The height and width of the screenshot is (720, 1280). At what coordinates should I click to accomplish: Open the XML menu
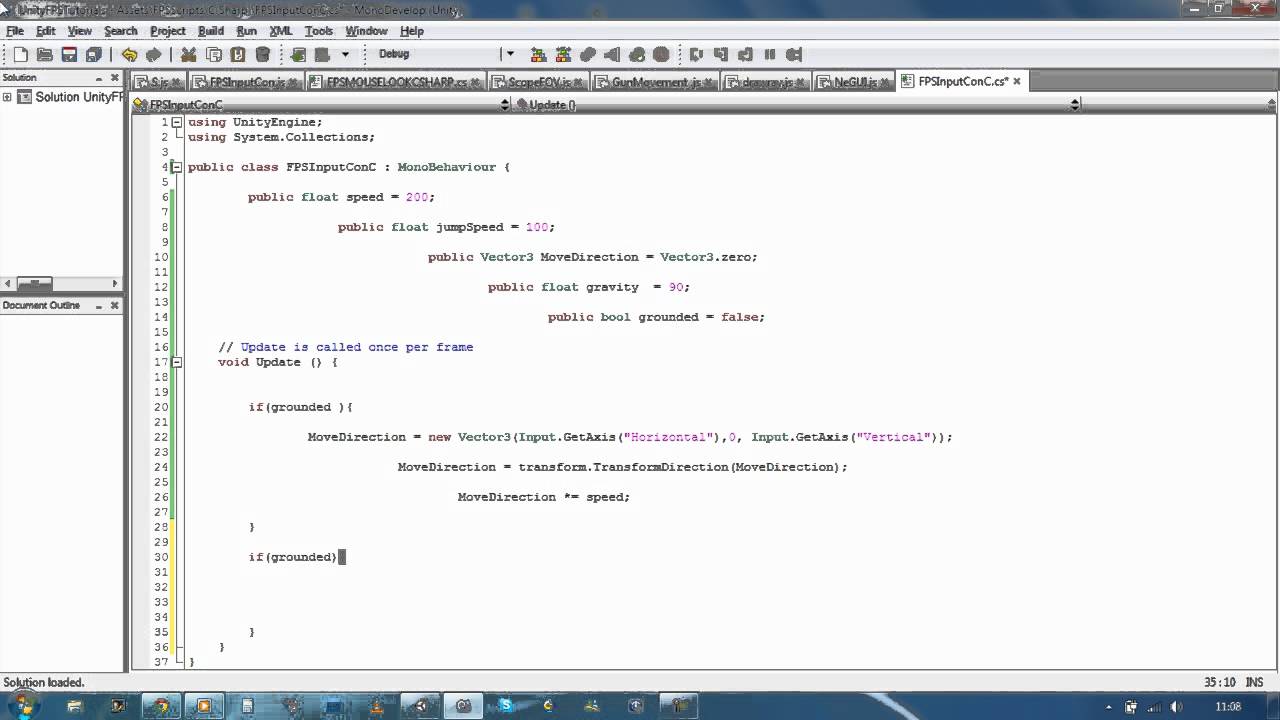tap(281, 31)
